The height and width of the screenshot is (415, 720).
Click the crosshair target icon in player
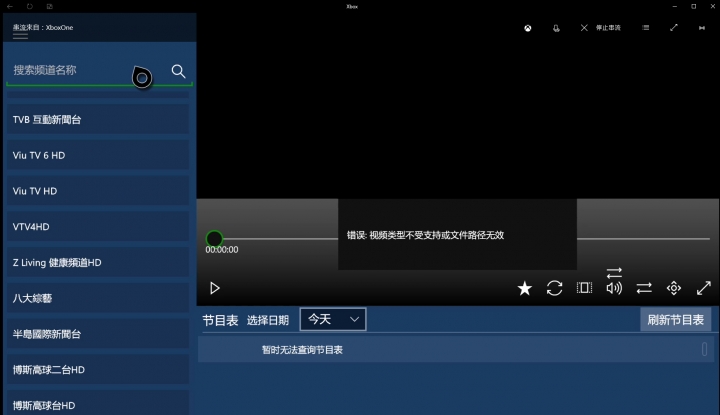click(674, 288)
